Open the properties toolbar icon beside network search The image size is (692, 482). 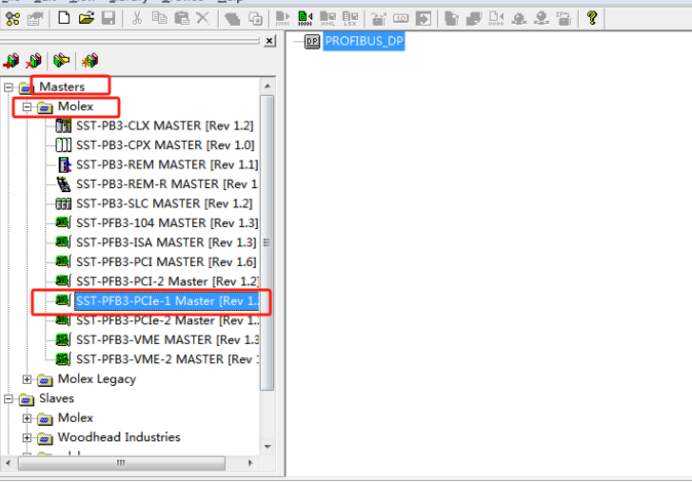[35, 19]
